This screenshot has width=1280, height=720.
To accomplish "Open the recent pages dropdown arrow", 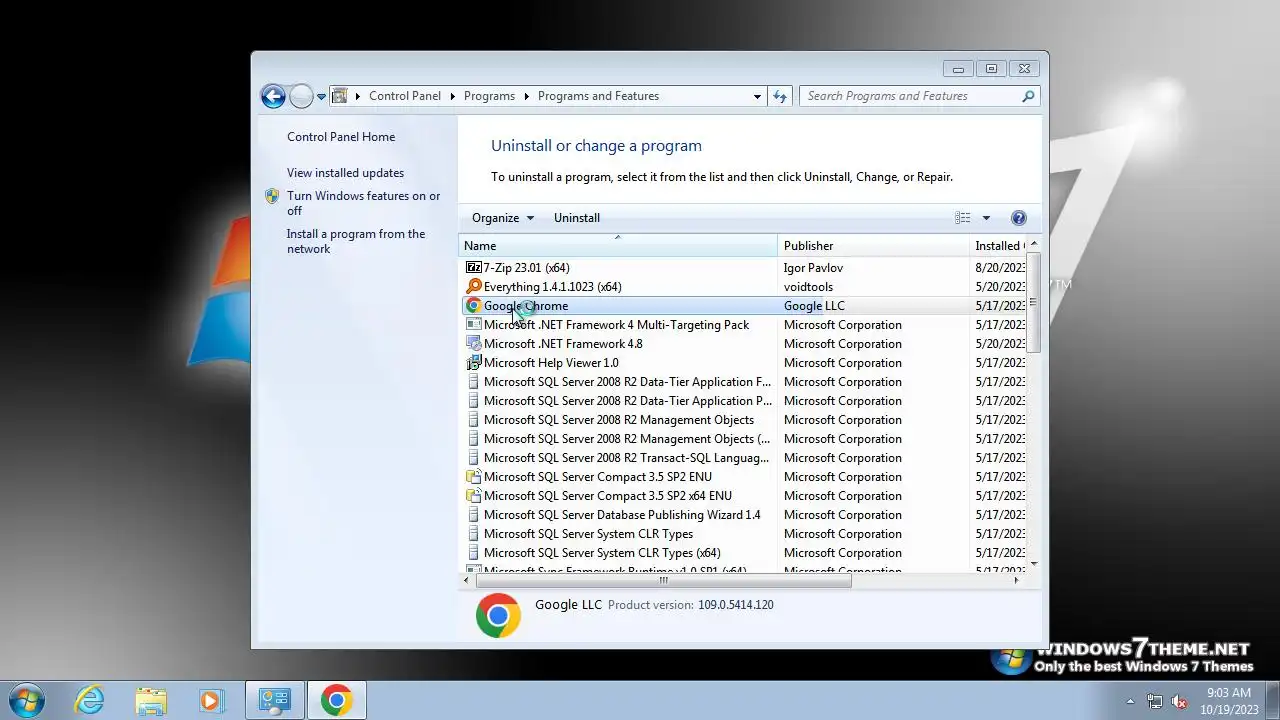I will [321, 97].
